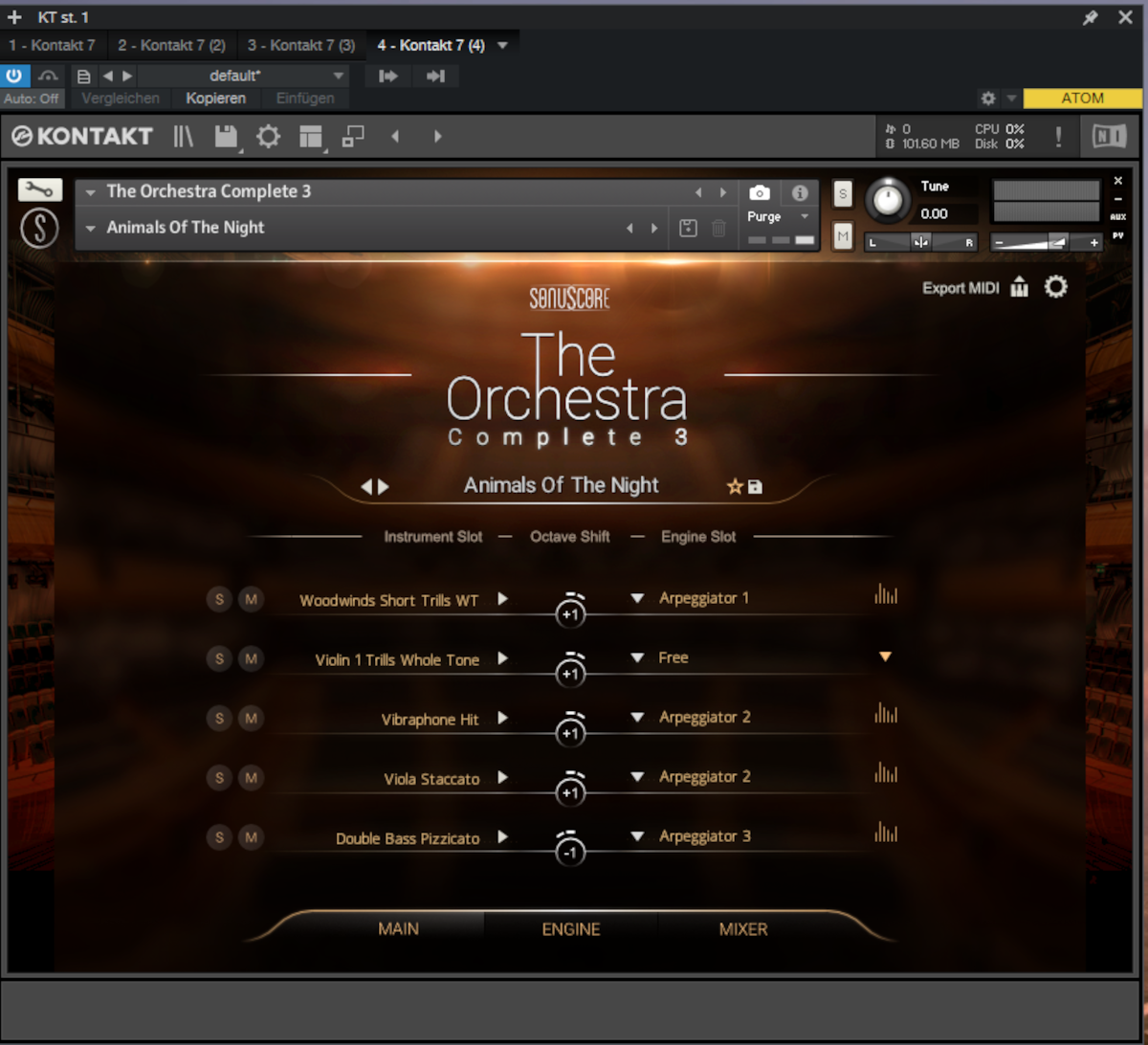The image size is (1148, 1045).
Task: Save the preset using the disk beside star
Action: pyautogui.click(x=755, y=487)
